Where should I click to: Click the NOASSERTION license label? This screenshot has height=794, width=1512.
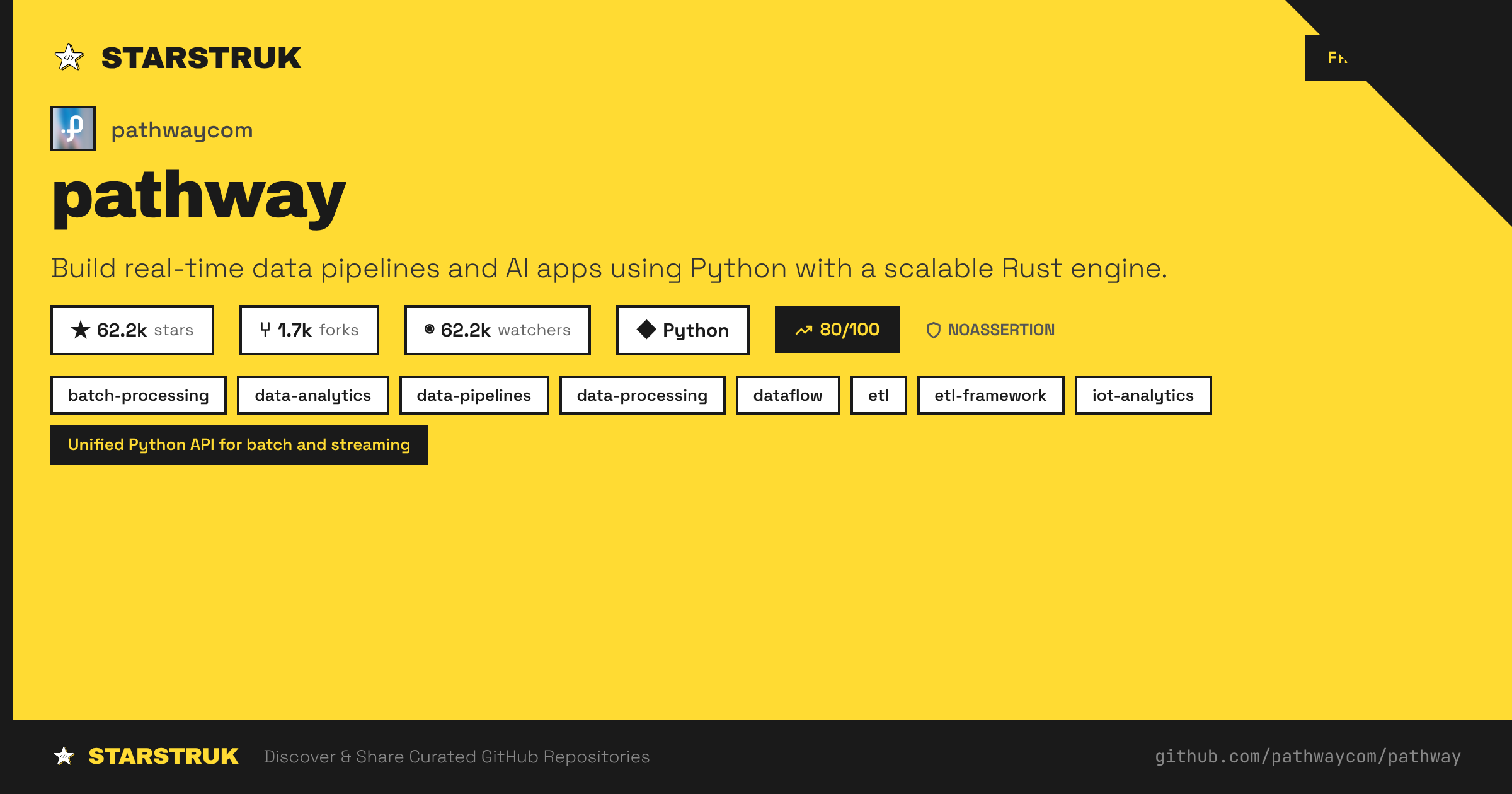pyautogui.click(x=1001, y=330)
